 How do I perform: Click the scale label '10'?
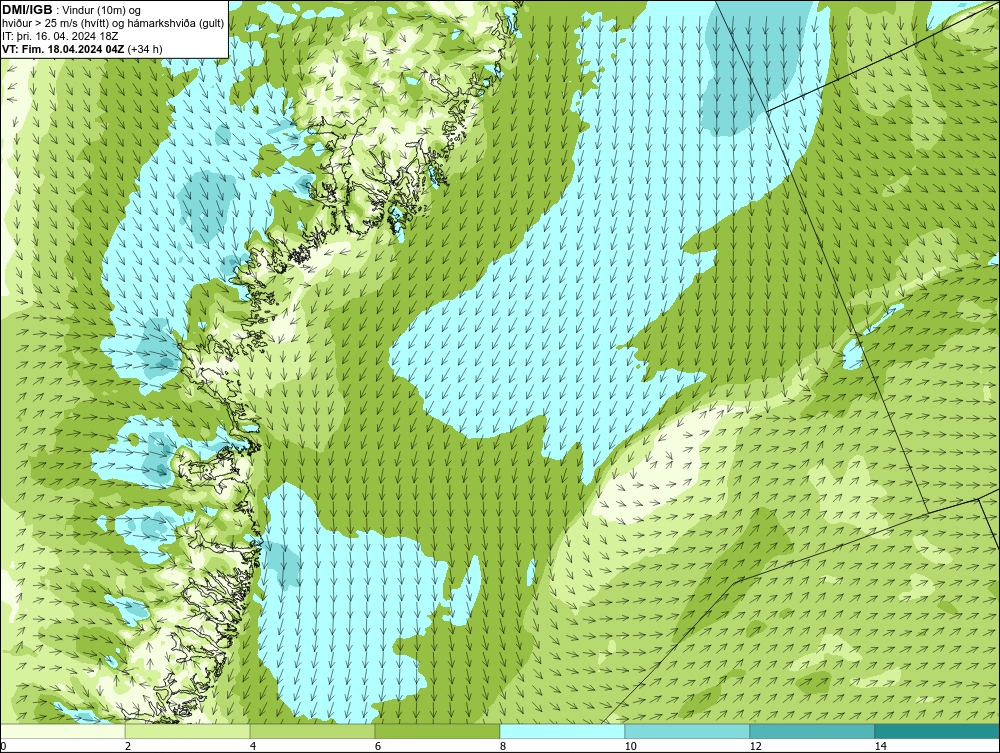pos(631,747)
